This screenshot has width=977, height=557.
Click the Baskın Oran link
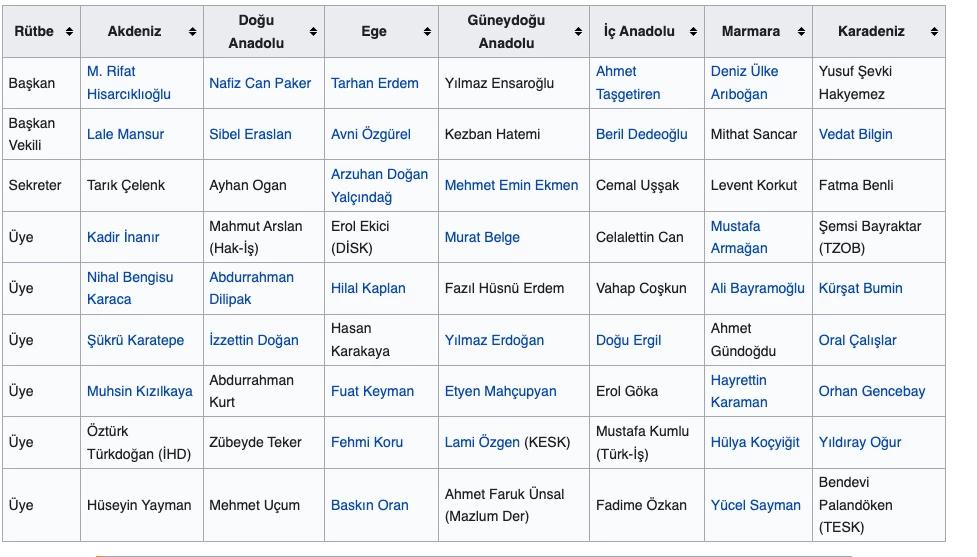coord(370,505)
